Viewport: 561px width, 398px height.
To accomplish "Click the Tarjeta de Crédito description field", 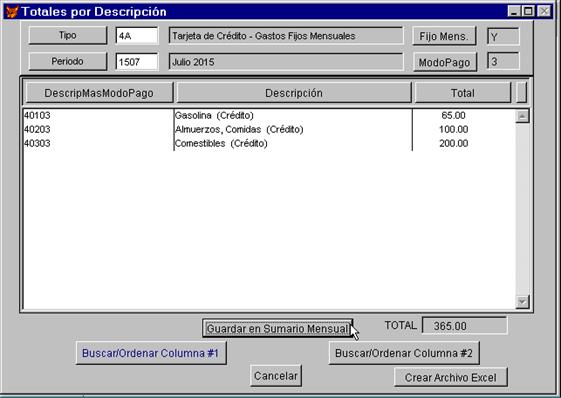I will click(286, 36).
